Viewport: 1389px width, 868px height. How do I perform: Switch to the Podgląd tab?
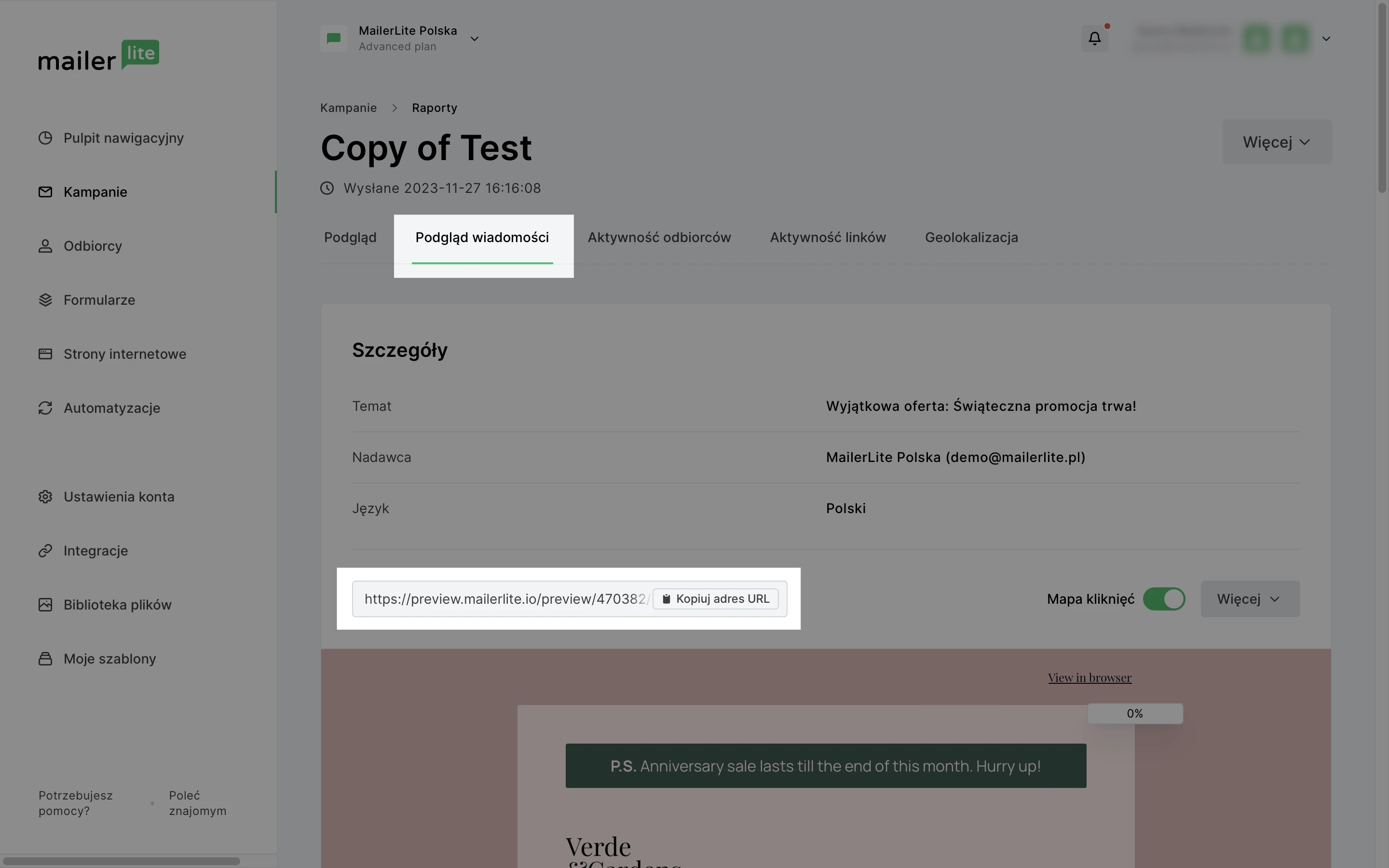pos(350,238)
